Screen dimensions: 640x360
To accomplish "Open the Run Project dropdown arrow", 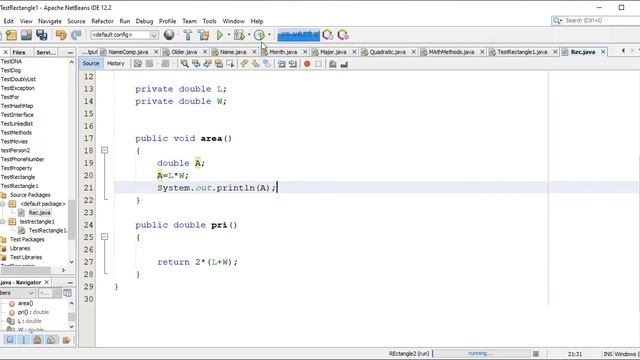I will point(229,35).
